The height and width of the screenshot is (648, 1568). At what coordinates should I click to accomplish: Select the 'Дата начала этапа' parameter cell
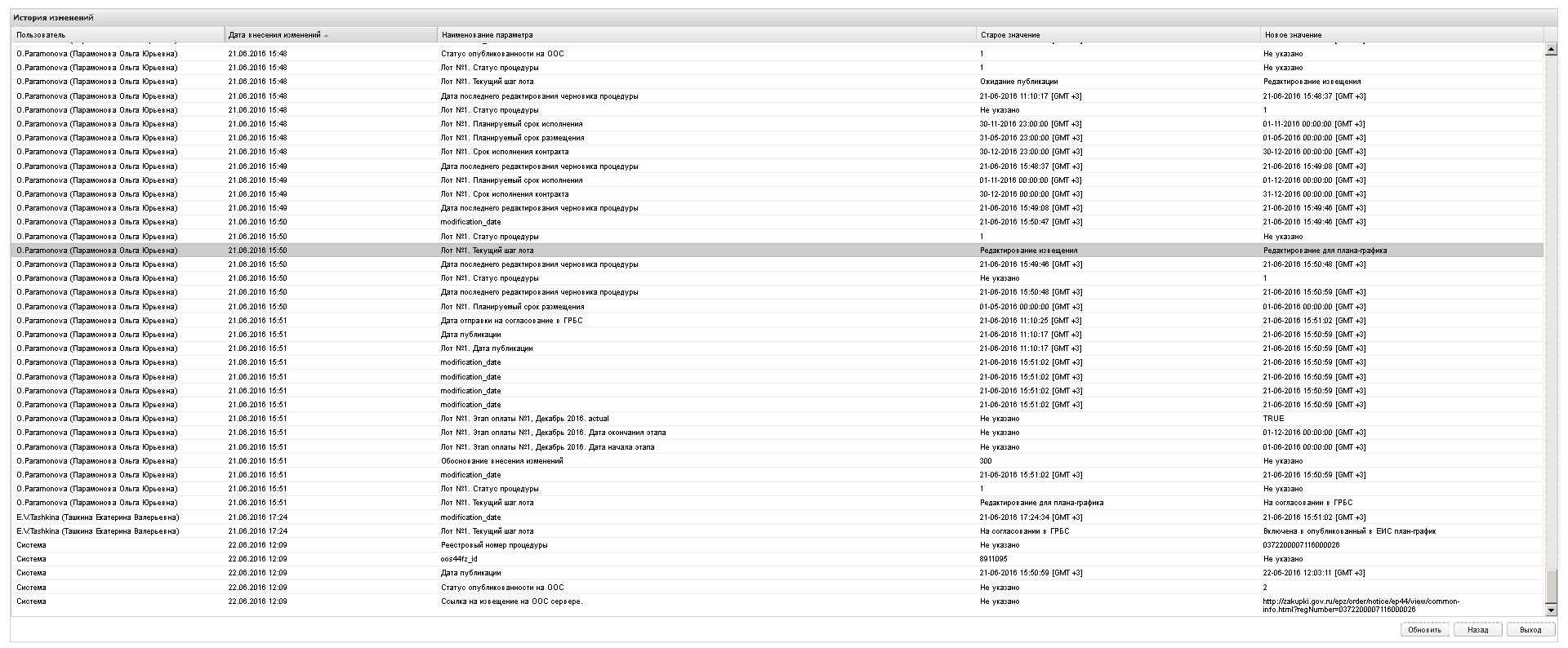(x=547, y=447)
